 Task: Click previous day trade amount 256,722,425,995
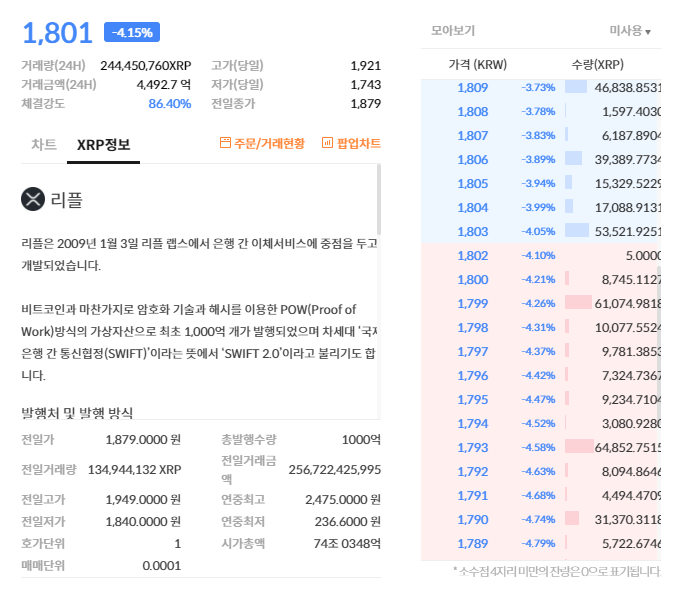pos(335,469)
